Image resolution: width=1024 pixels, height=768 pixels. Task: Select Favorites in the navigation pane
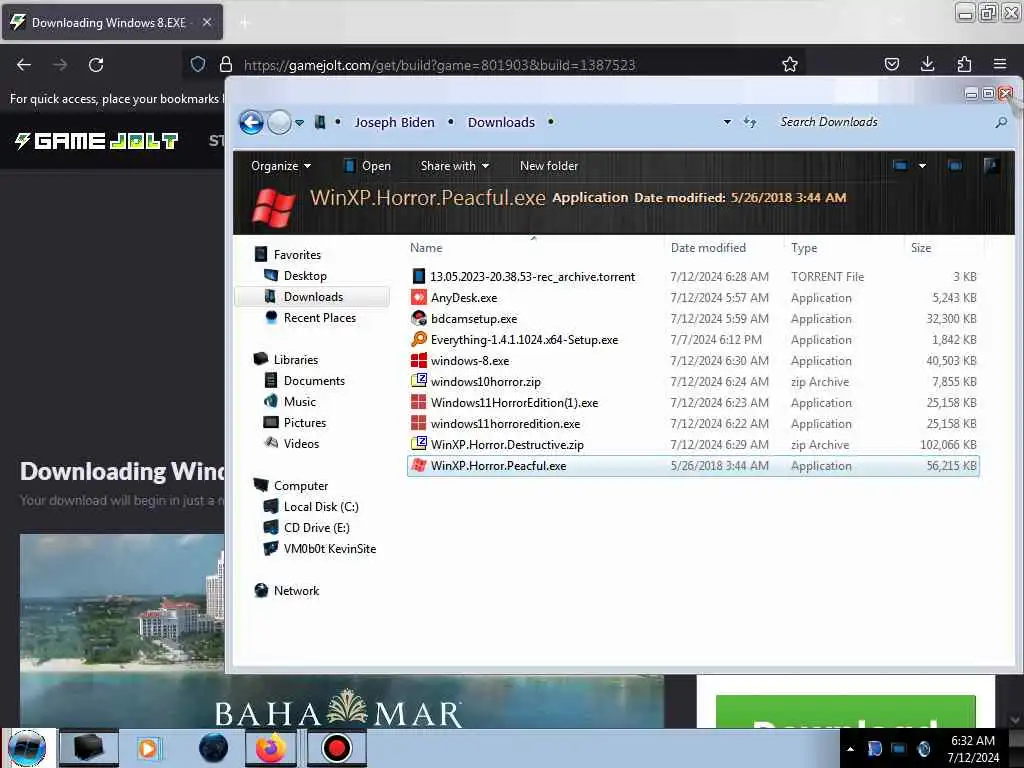[297, 255]
